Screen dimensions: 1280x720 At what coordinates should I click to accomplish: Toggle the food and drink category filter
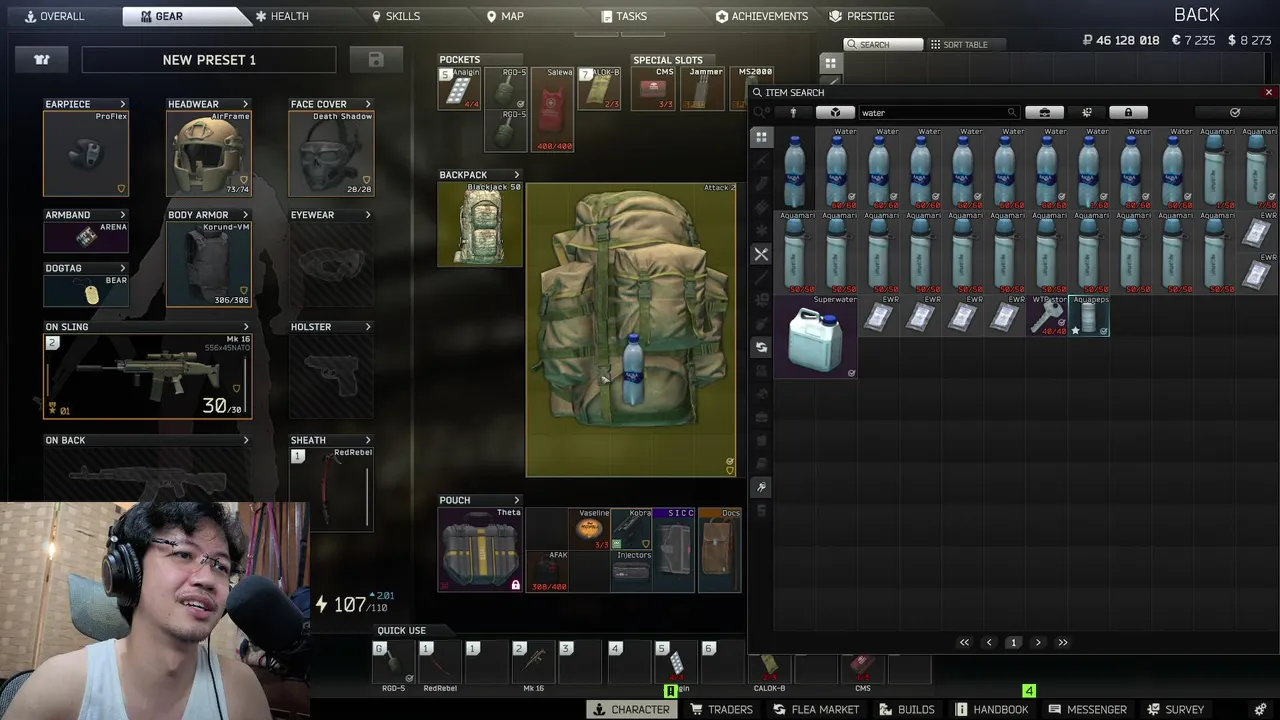pyautogui.click(x=761, y=255)
